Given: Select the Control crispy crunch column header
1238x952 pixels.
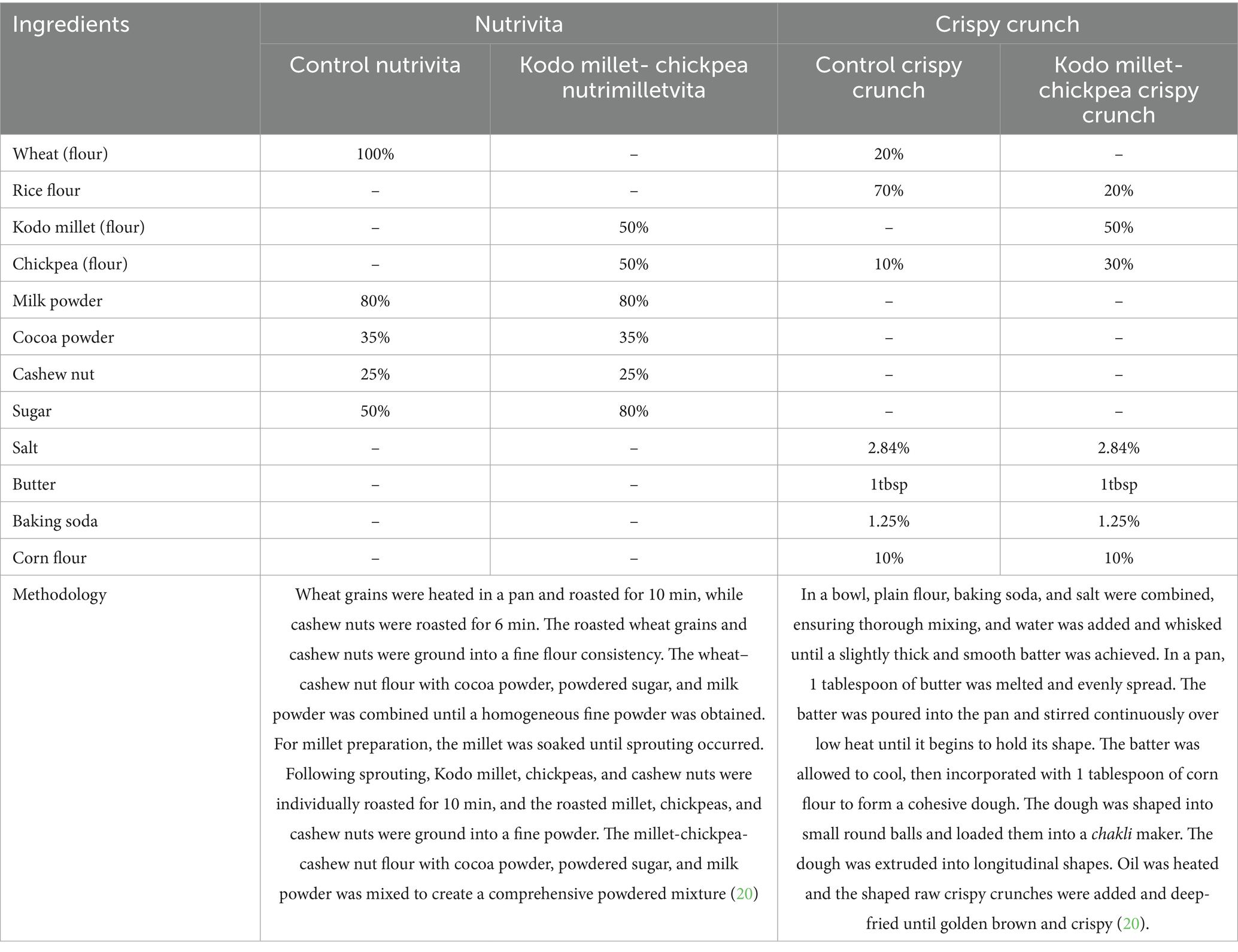Looking at the screenshot, I should (x=888, y=78).
